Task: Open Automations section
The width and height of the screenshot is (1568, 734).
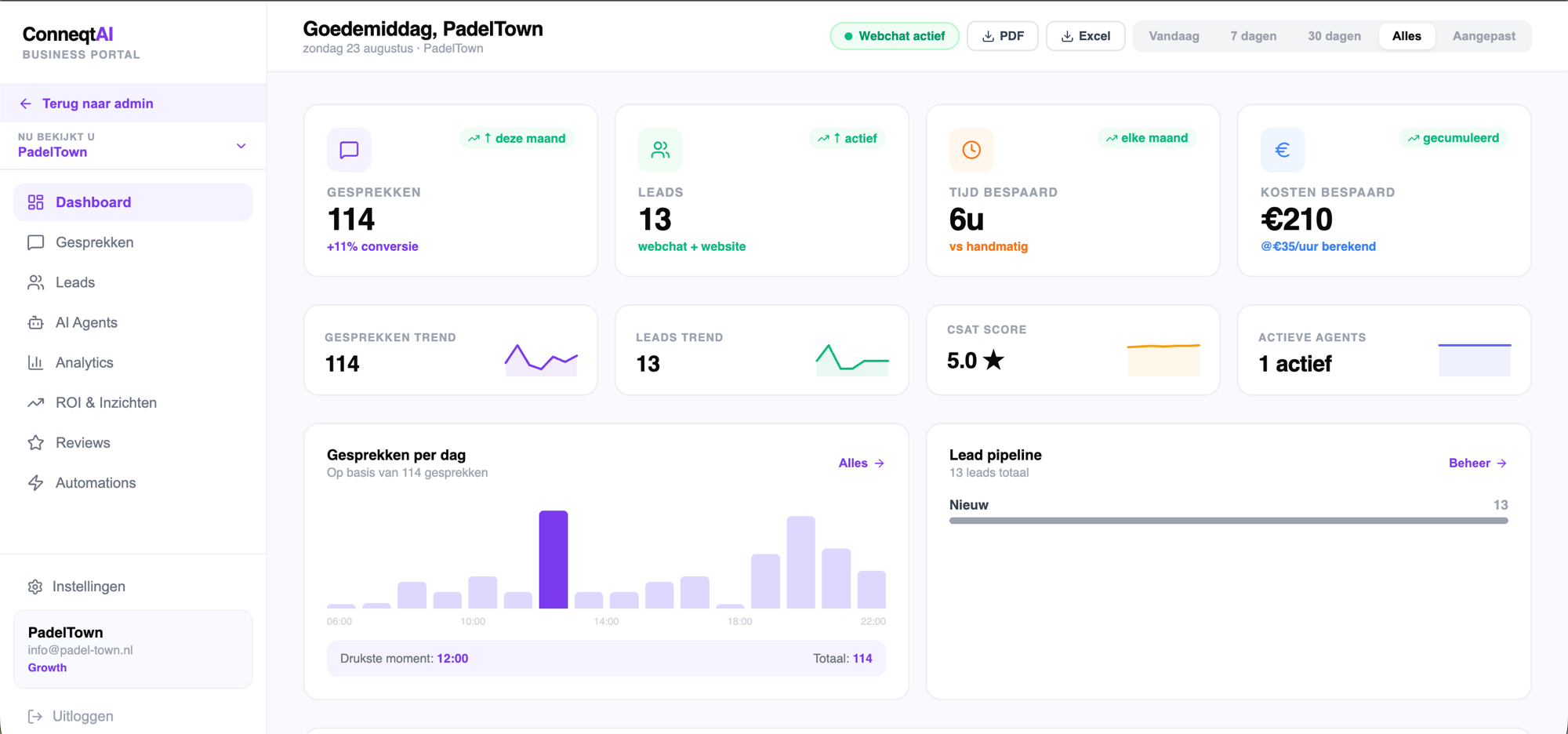Action: [133, 483]
